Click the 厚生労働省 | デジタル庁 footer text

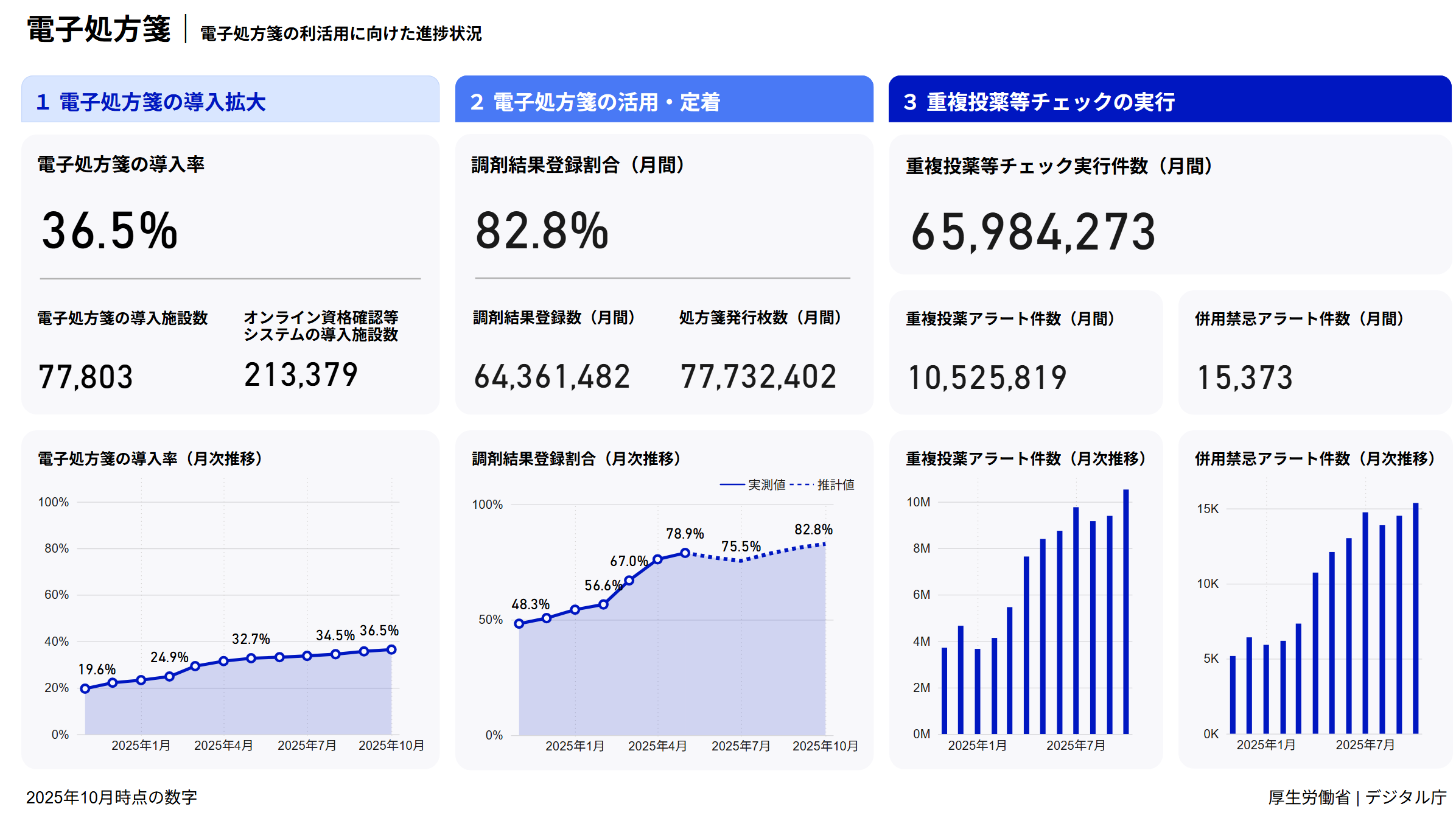coord(1357,797)
